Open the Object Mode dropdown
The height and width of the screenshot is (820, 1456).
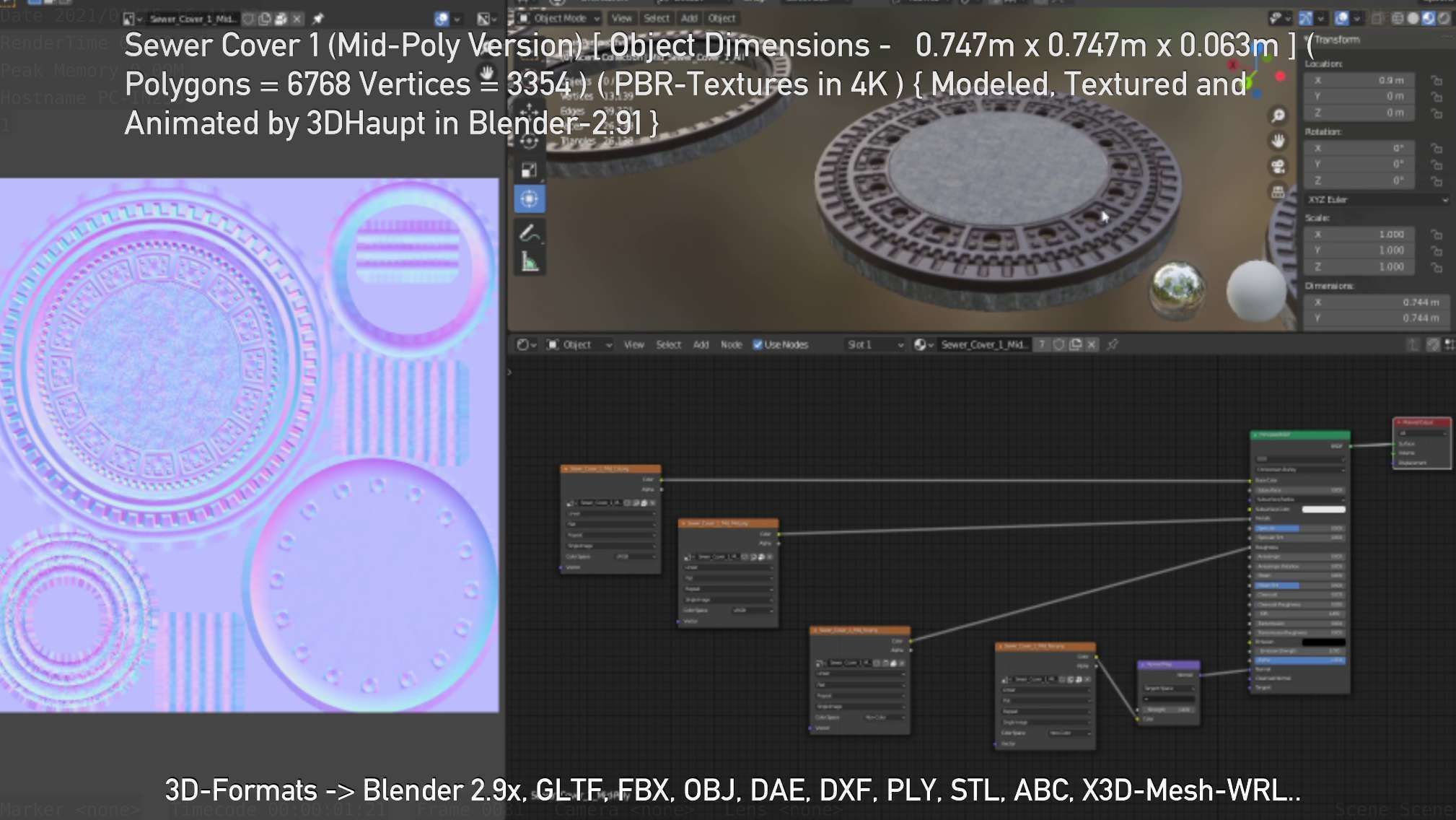560,19
